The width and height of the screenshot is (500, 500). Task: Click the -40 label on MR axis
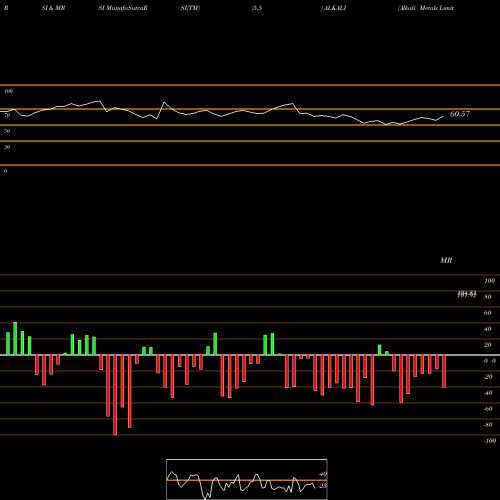(x=488, y=393)
